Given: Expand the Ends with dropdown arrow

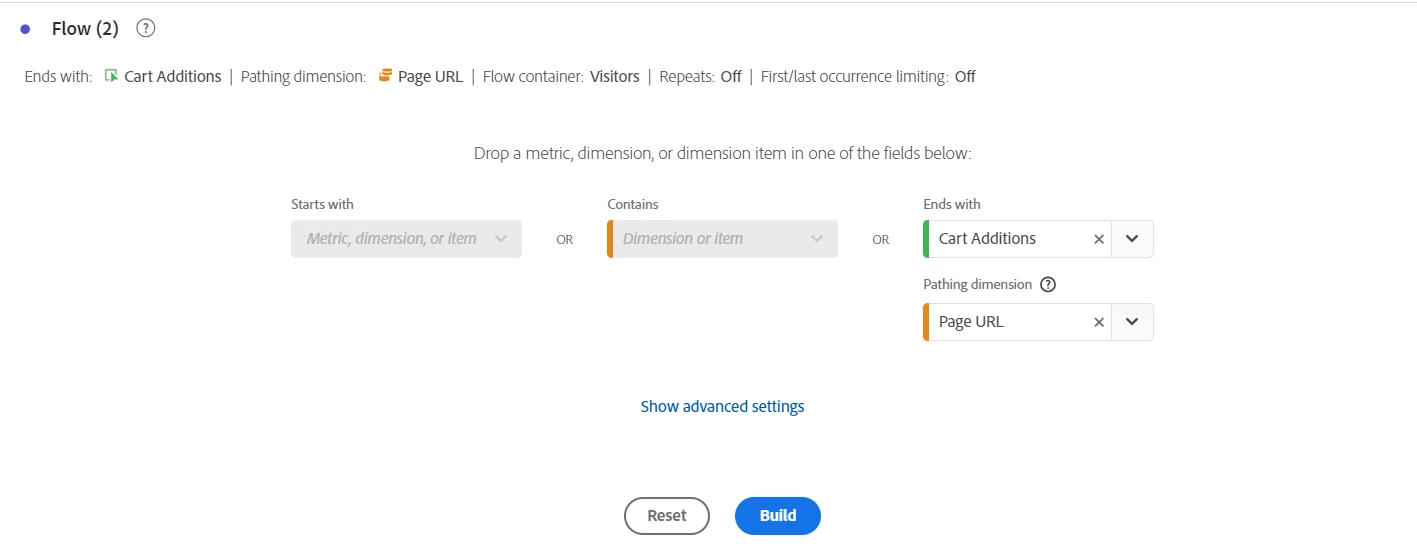Looking at the screenshot, I should (x=1132, y=239).
